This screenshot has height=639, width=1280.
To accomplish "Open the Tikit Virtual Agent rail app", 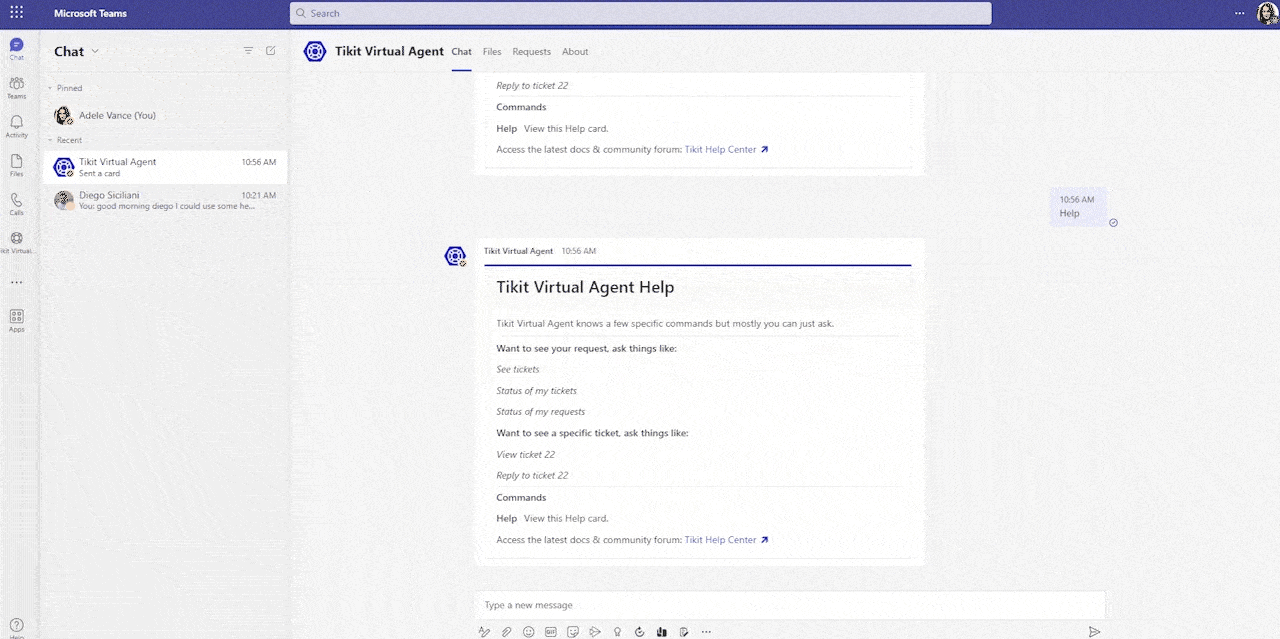I will coord(17,243).
